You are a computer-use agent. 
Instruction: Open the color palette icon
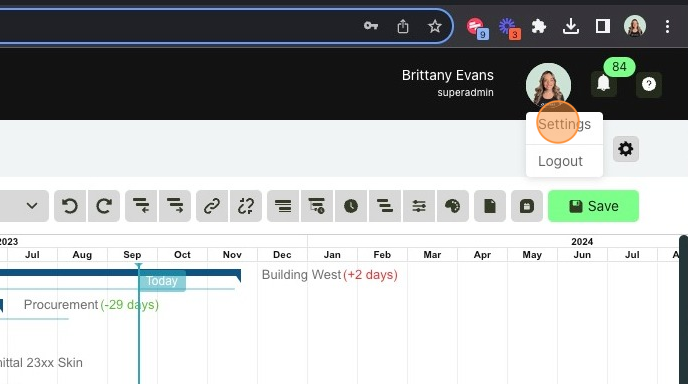coord(452,206)
